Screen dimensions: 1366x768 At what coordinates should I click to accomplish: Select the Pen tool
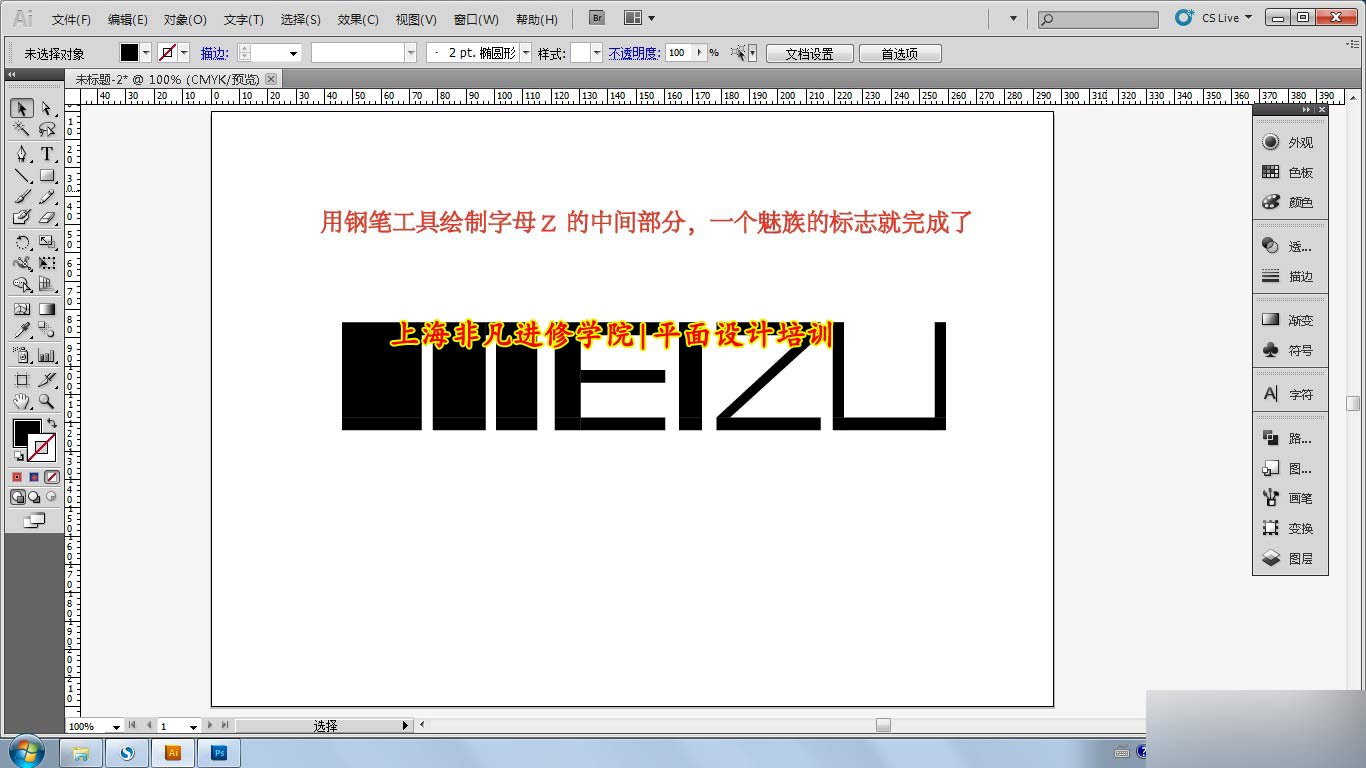22,154
